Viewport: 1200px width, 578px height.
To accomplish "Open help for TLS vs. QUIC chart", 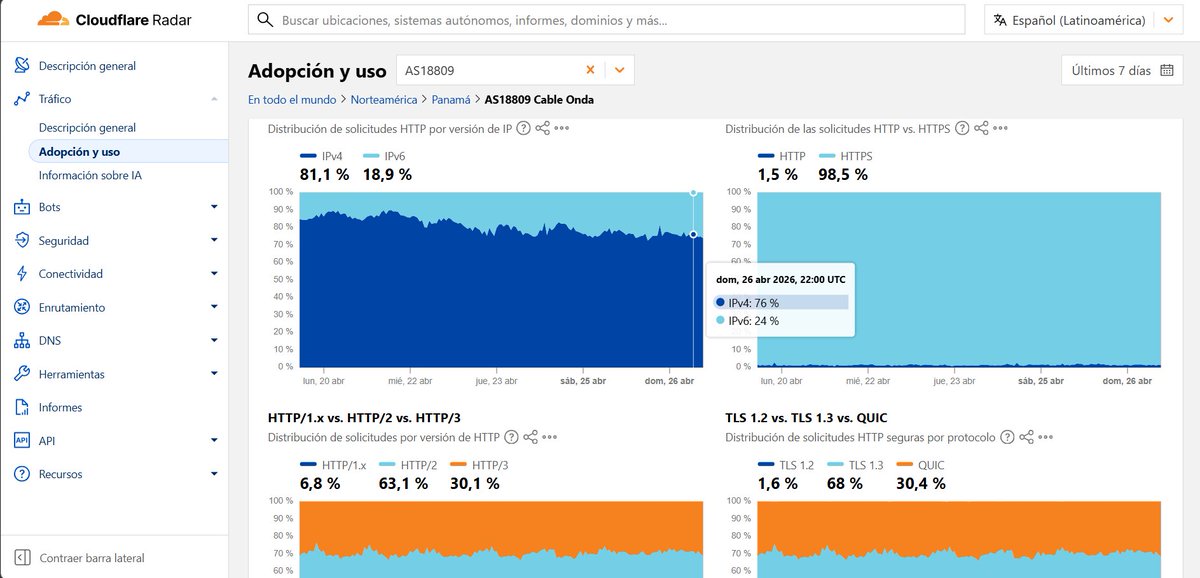I will point(1008,437).
